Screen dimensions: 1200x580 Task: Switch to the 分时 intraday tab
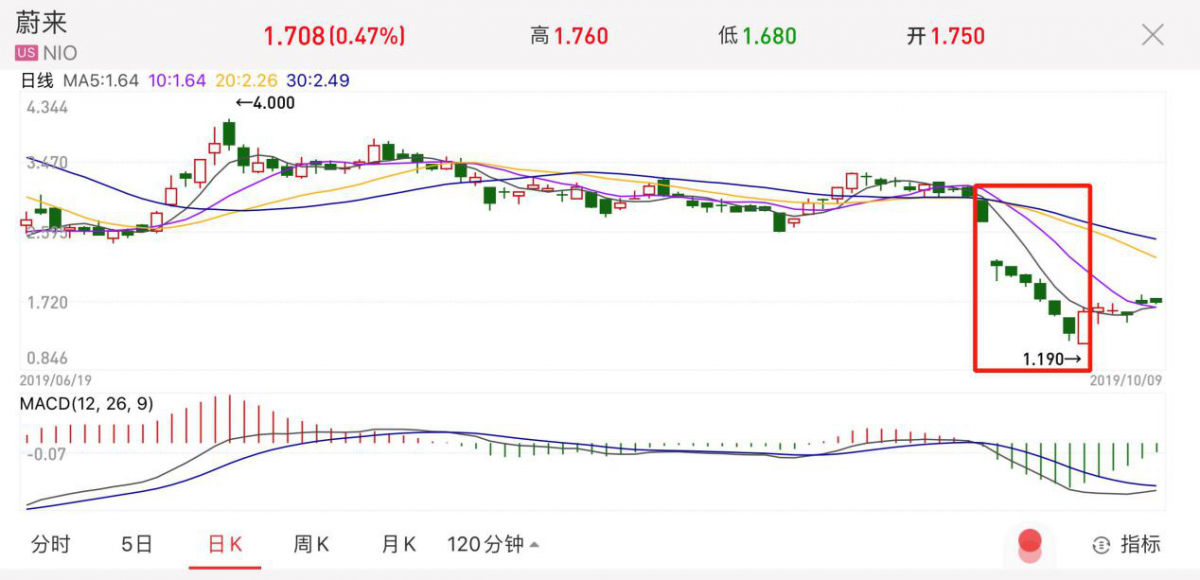click(51, 544)
